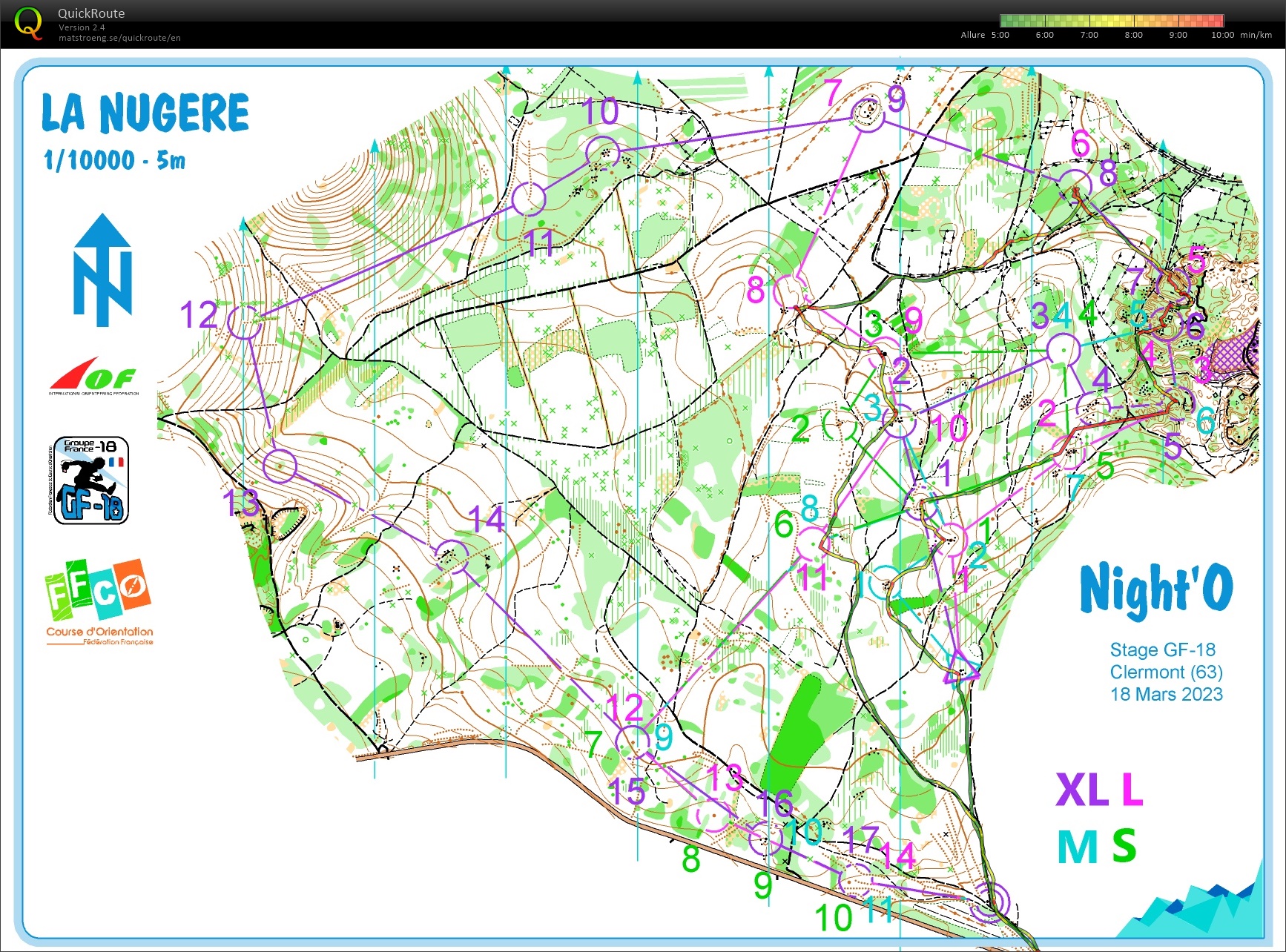
Task: Click the '10:00 min/km' legend value
Action: click(1242, 35)
